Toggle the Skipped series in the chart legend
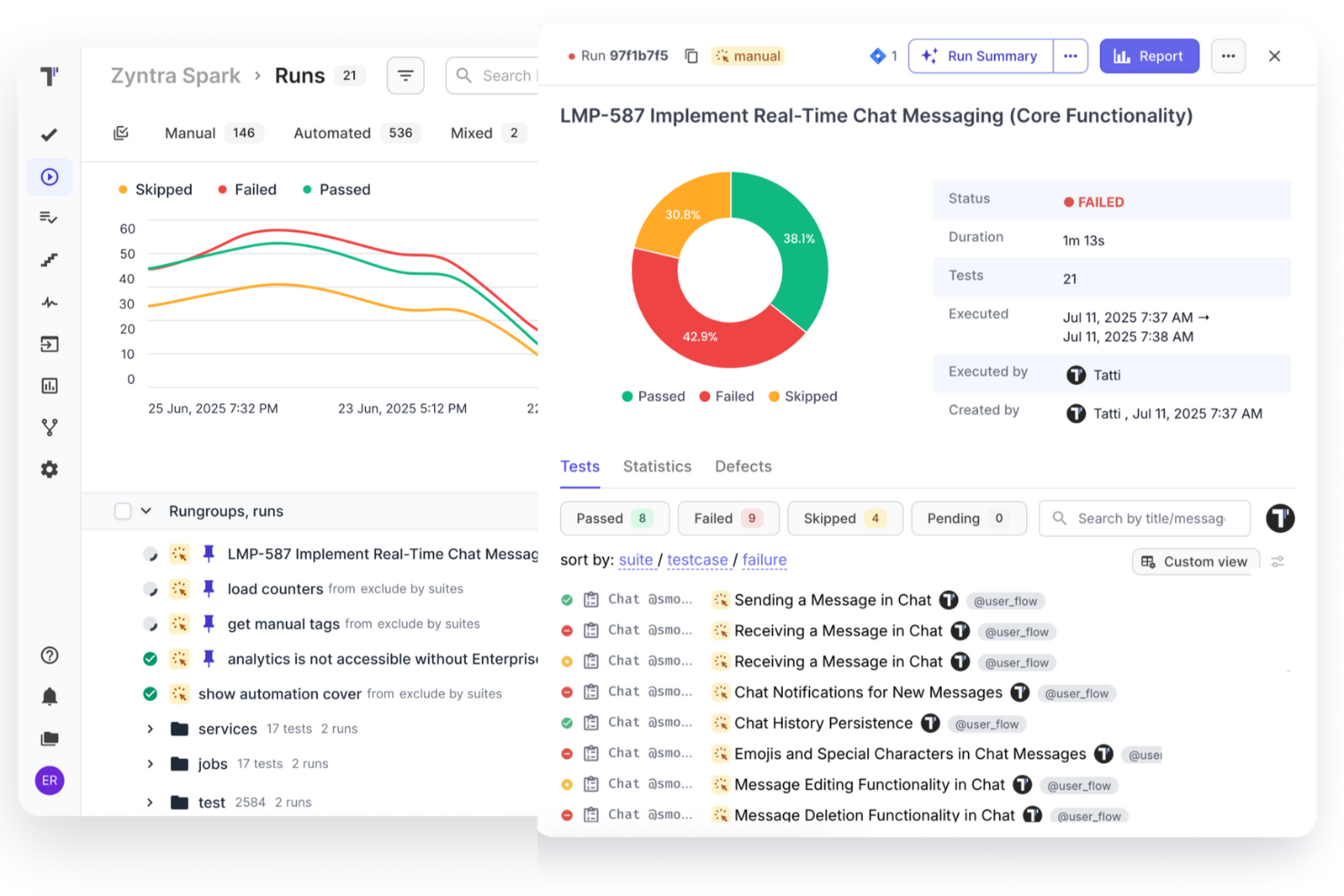 pyautogui.click(x=155, y=189)
